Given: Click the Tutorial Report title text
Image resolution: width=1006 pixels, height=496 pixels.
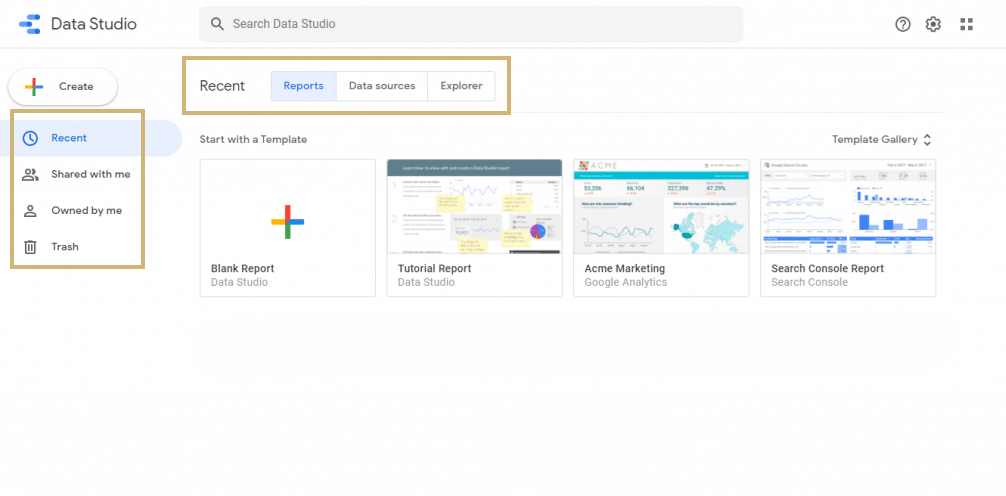Looking at the screenshot, I should click(x=434, y=268).
